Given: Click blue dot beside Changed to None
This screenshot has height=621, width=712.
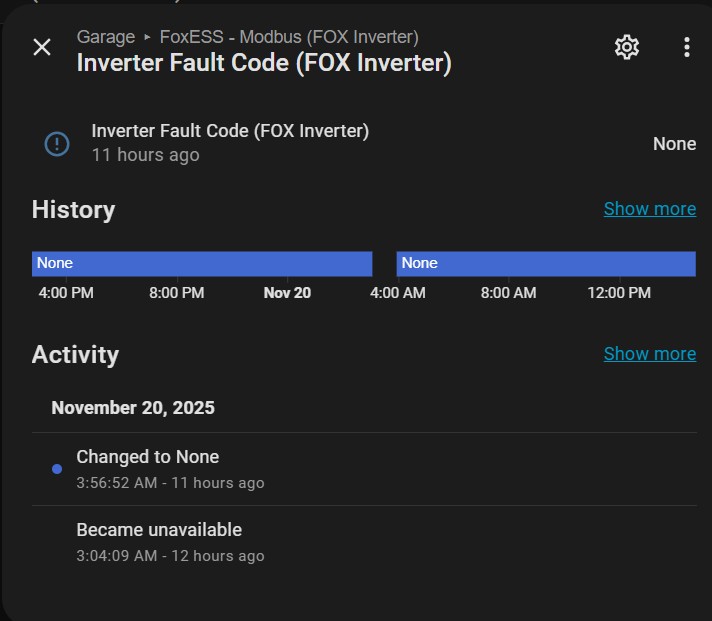Looking at the screenshot, I should [x=57, y=469].
